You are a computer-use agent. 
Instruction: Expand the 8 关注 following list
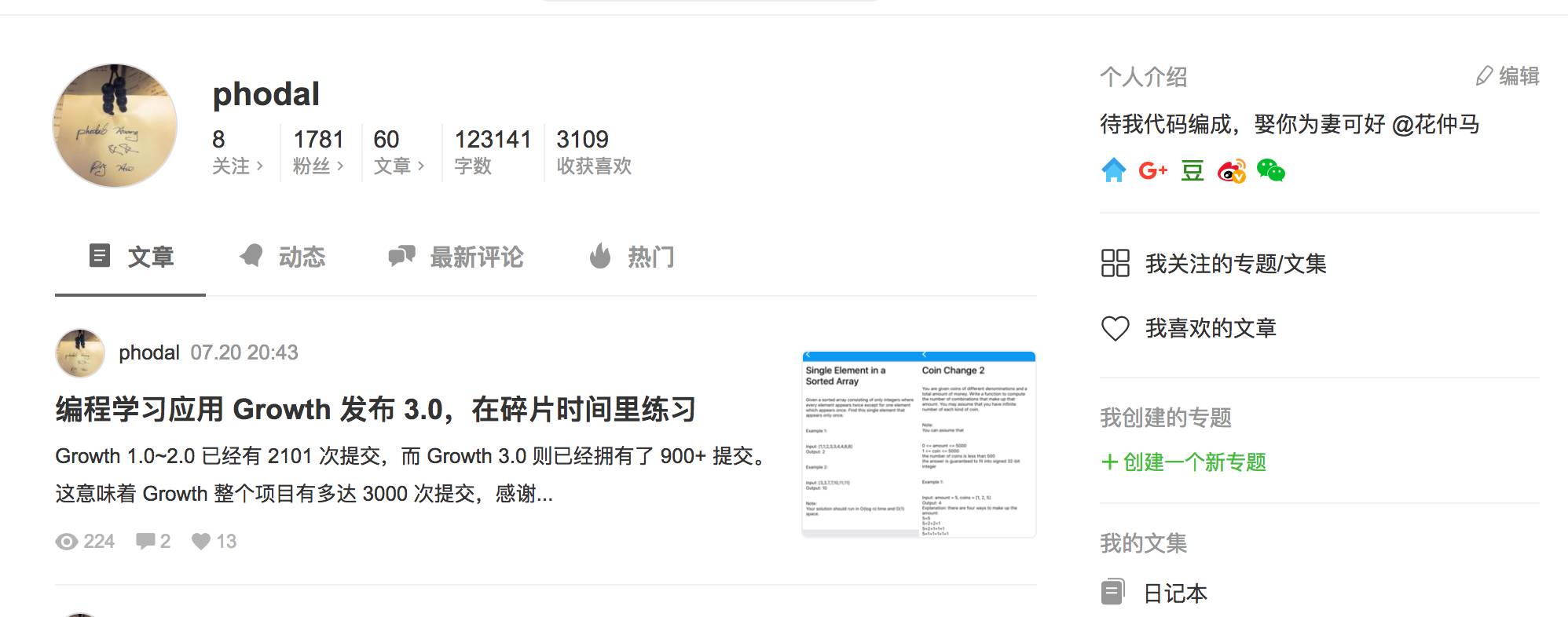click(x=238, y=152)
